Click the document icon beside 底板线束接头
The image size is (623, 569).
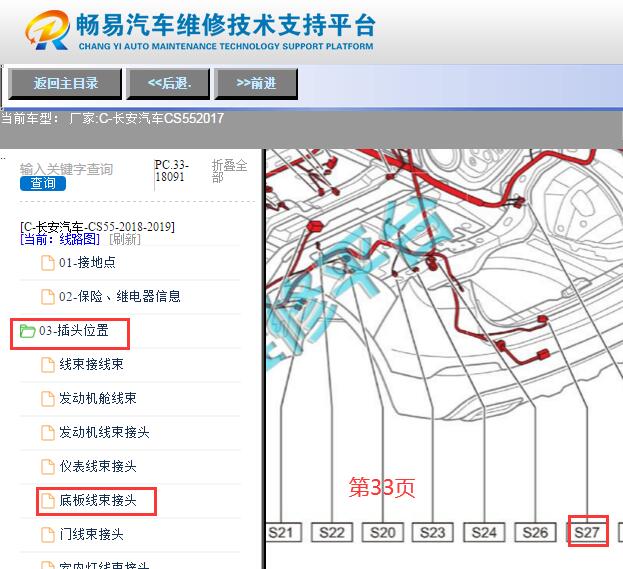[48, 501]
